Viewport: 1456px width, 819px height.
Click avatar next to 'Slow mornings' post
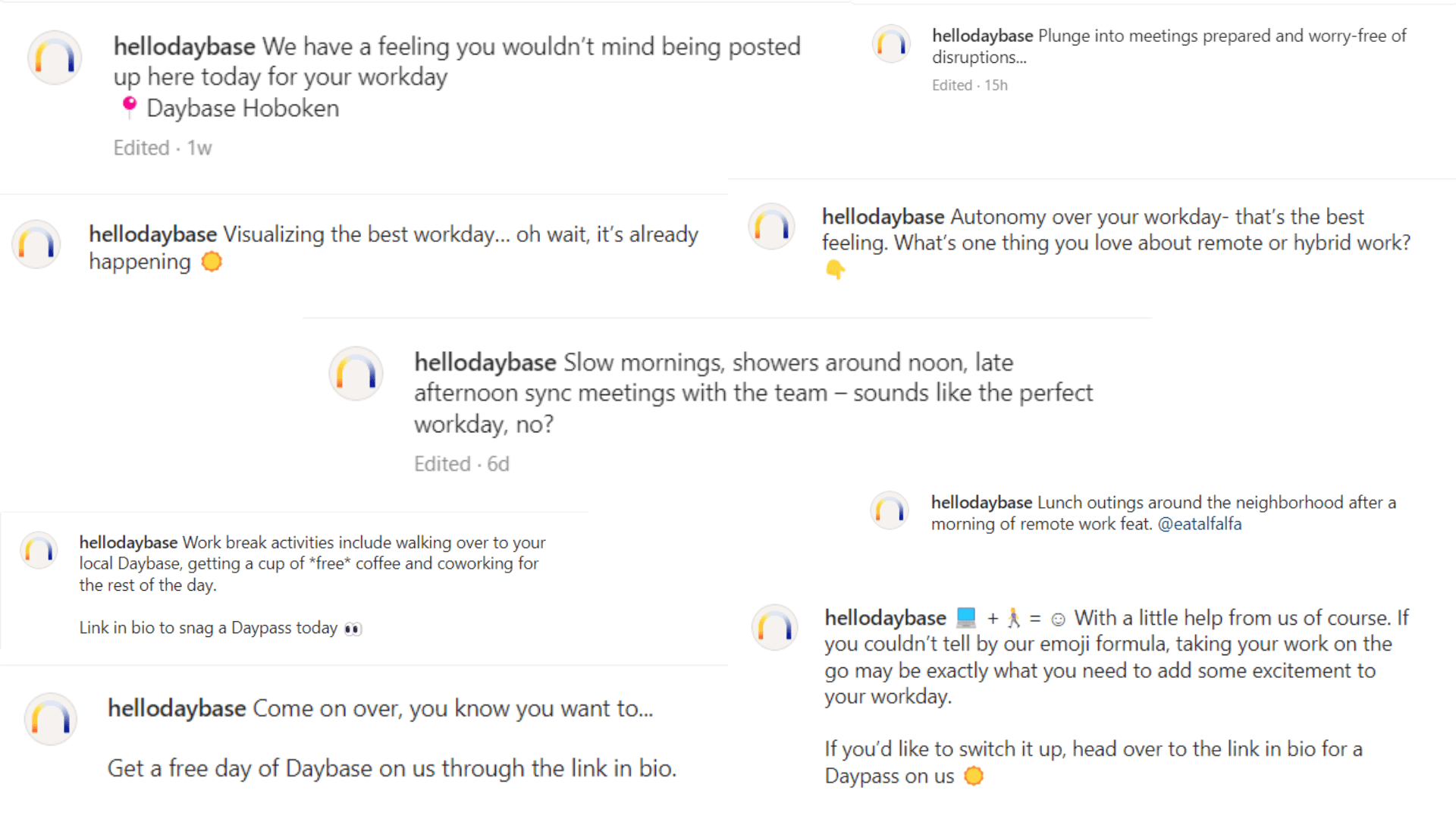point(356,374)
